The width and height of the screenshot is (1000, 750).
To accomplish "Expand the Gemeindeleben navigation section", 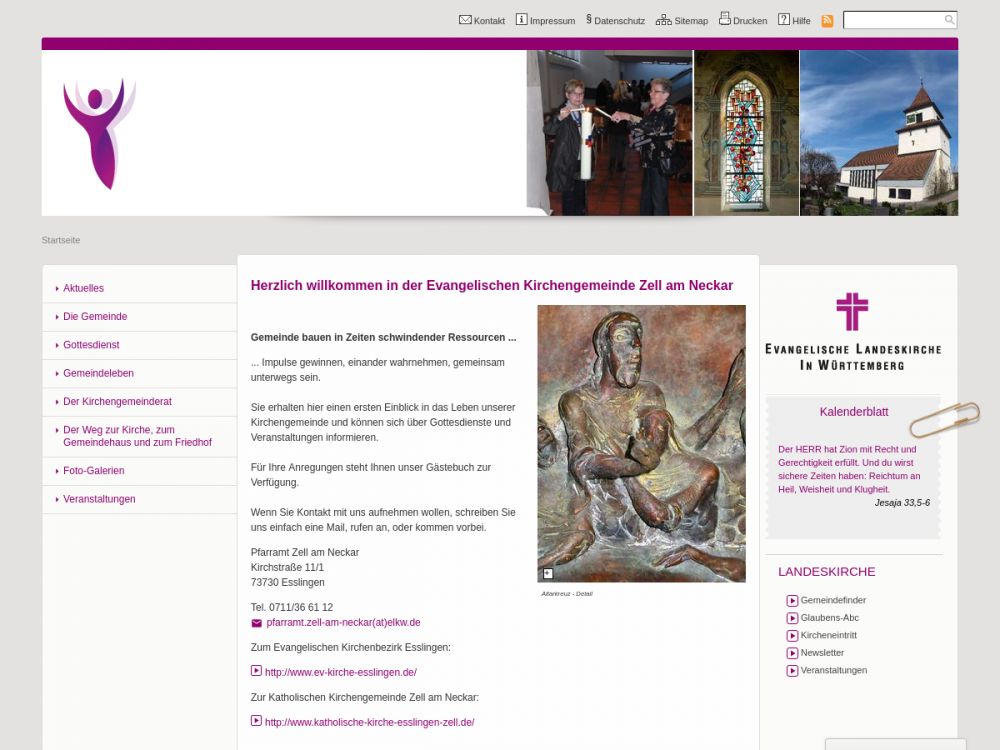I will pos(98,374).
